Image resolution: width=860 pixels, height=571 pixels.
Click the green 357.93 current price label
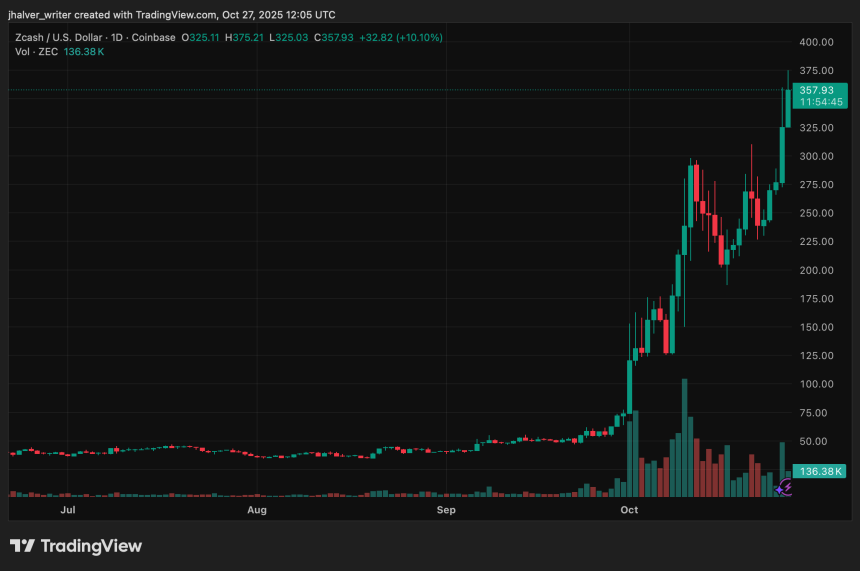pyautogui.click(x=816, y=90)
